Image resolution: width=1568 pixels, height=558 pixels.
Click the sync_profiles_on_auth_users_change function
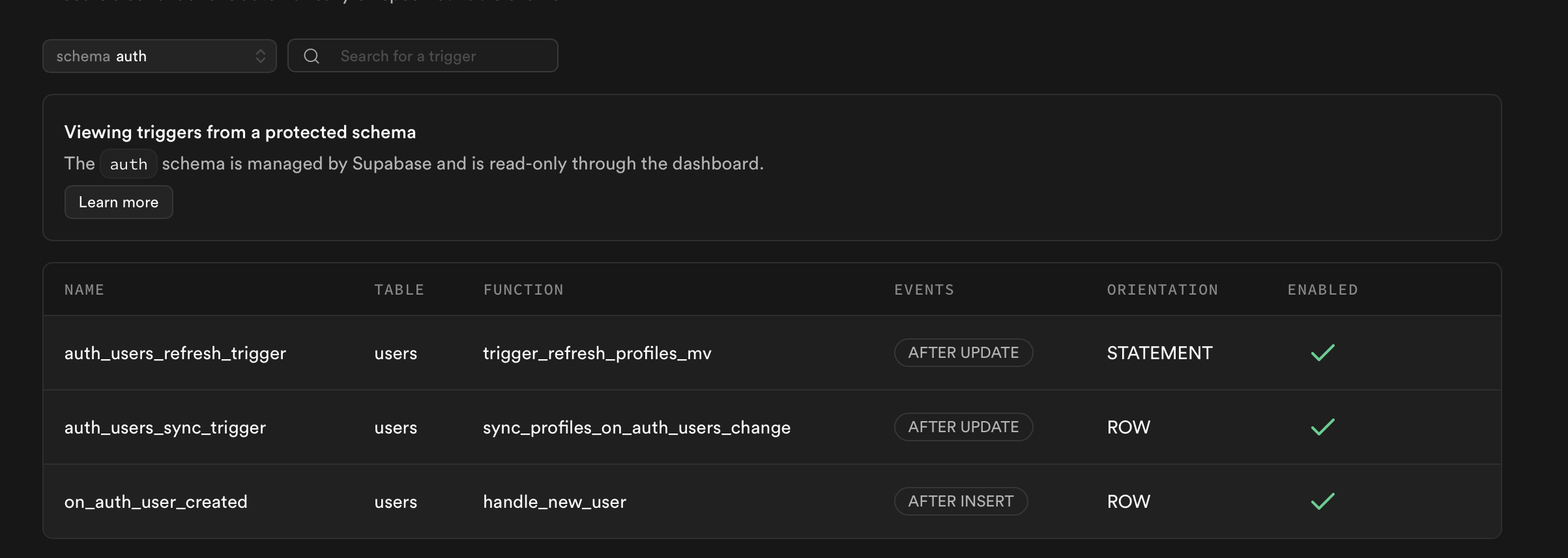coord(636,428)
